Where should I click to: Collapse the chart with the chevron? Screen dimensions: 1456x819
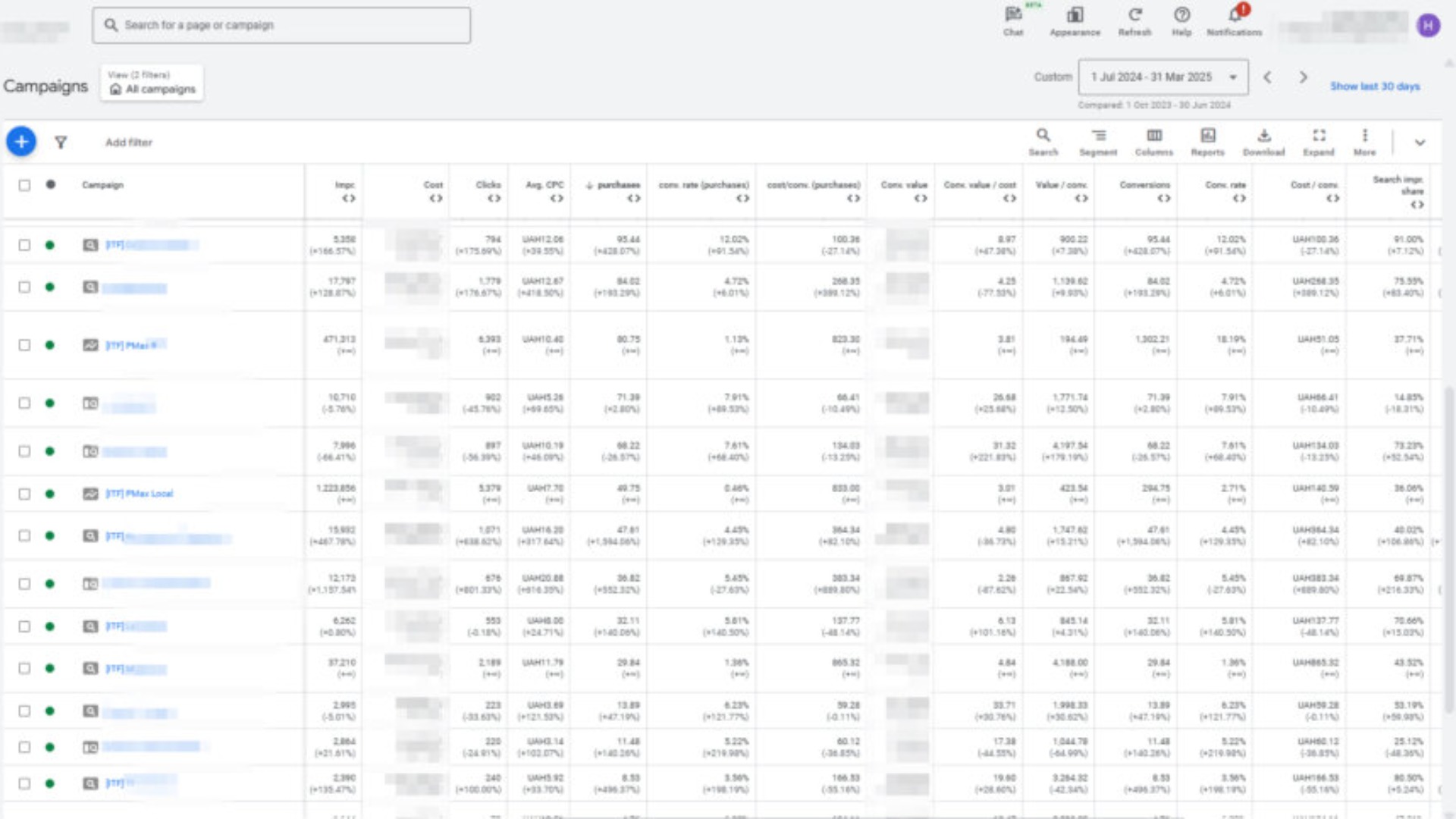coord(1420,142)
